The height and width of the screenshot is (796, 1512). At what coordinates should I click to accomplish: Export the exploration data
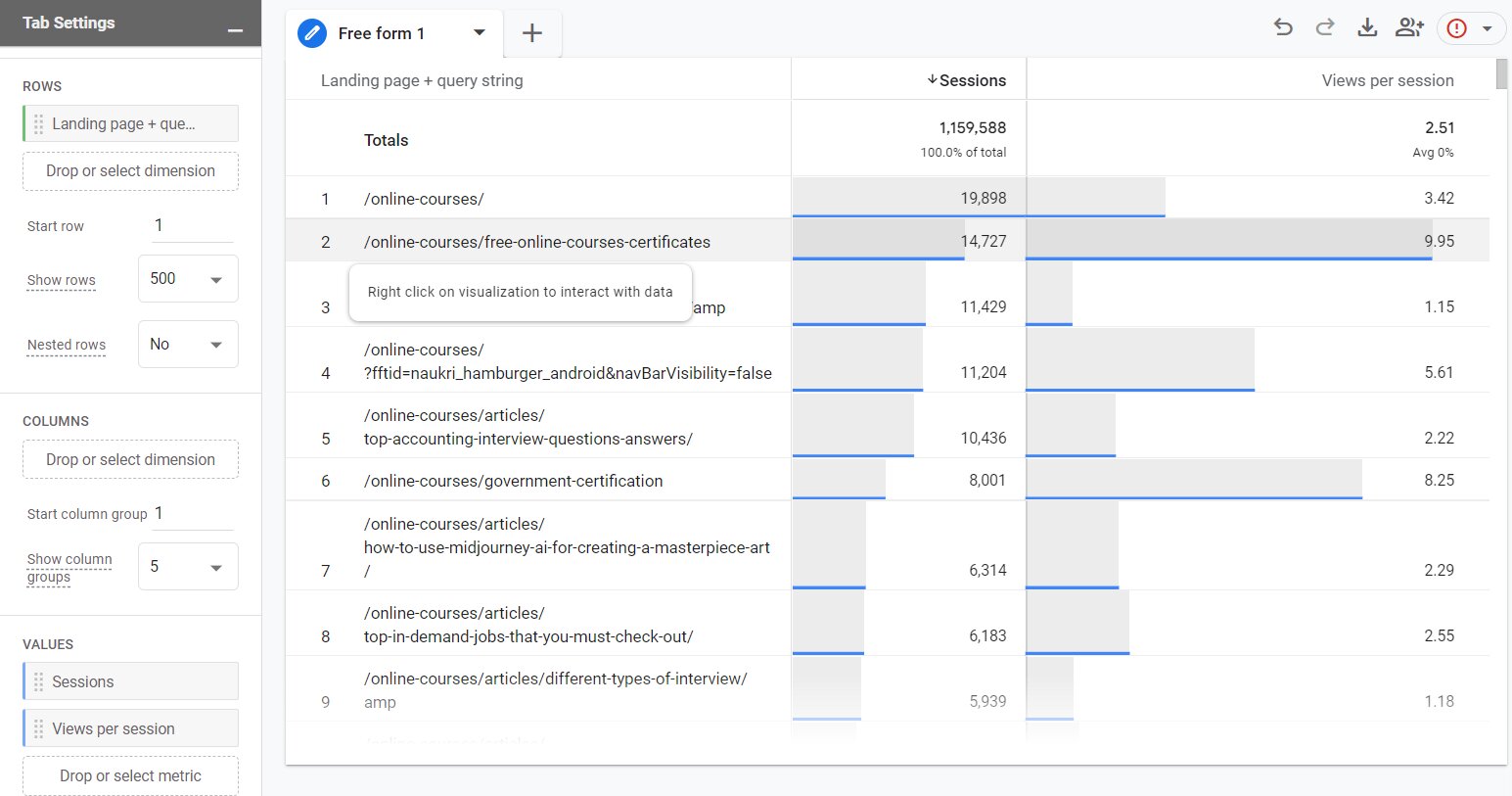pyautogui.click(x=1366, y=28)
